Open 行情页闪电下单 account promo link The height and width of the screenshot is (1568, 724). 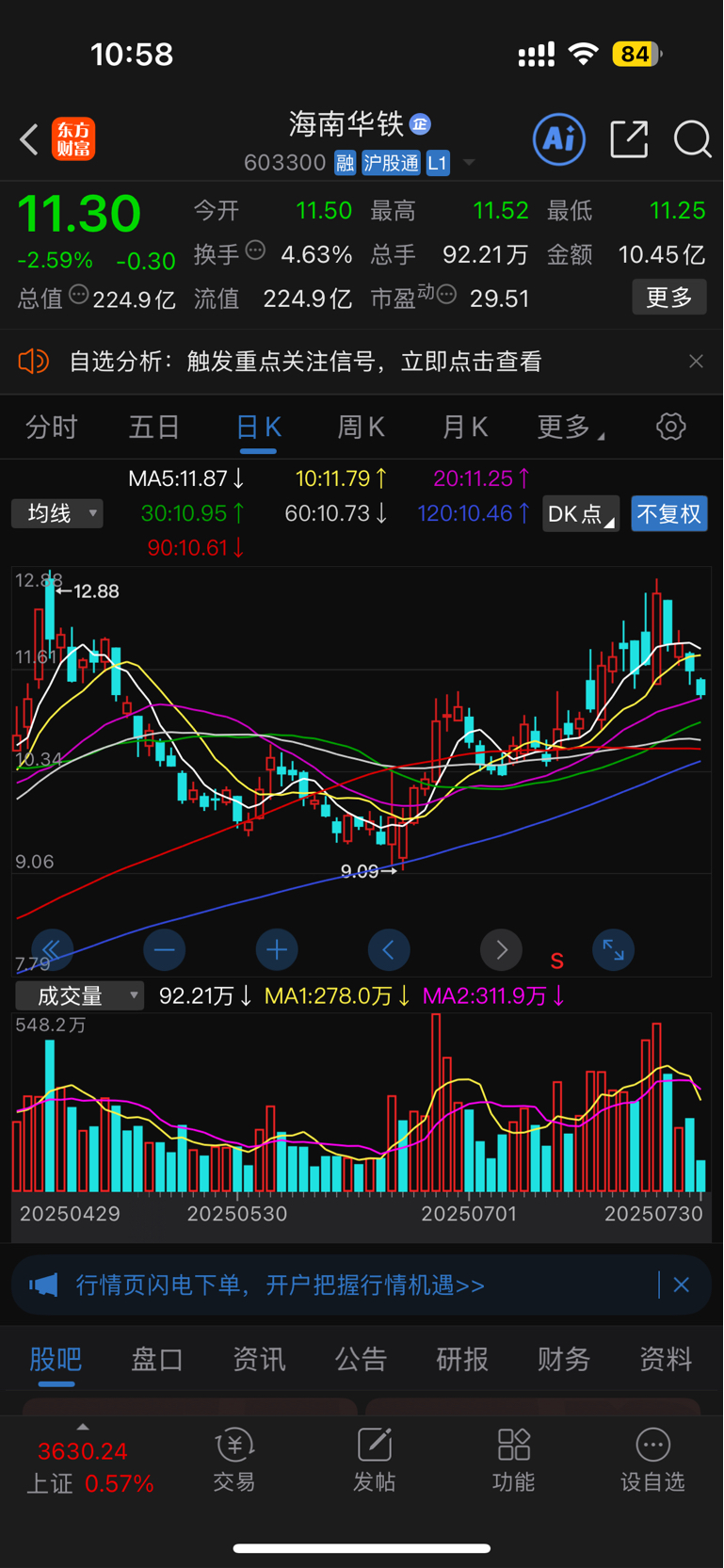click(280, 1285)
